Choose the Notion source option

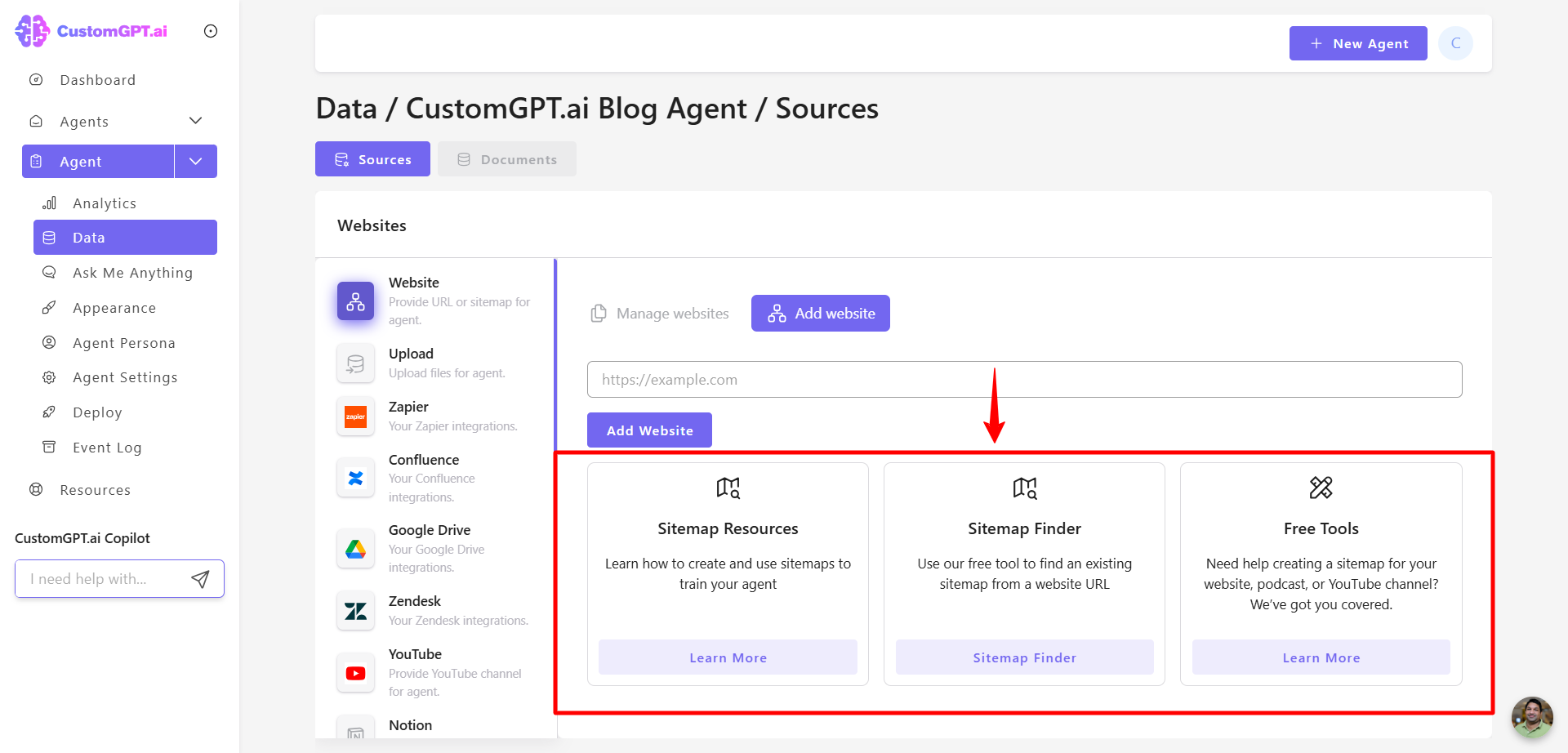(410, 725)
